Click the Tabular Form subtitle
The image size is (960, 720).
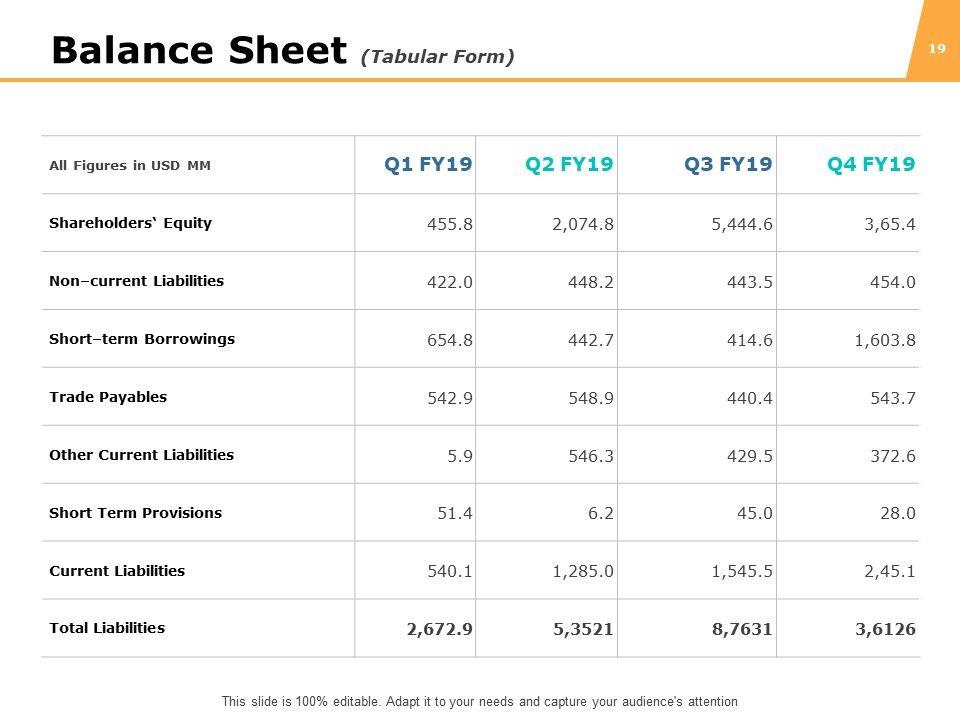coord(438,57)
